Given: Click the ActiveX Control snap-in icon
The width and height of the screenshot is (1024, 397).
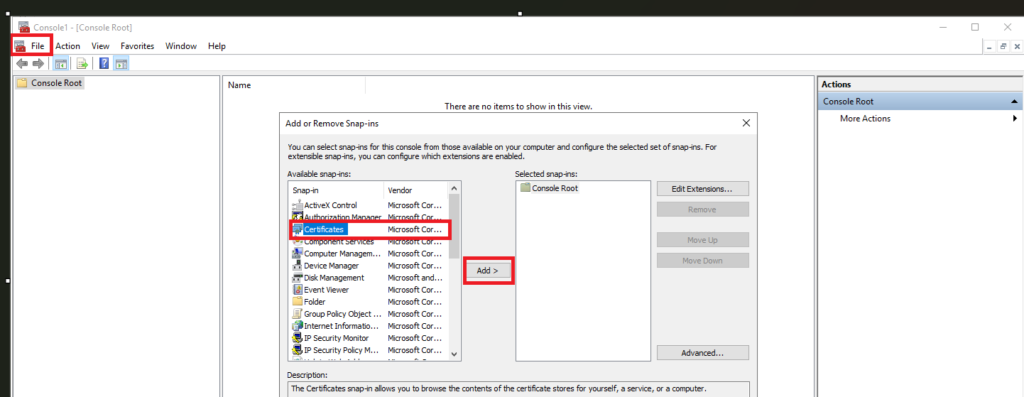Looking at the screenshot, I should [x=297, y=205].
